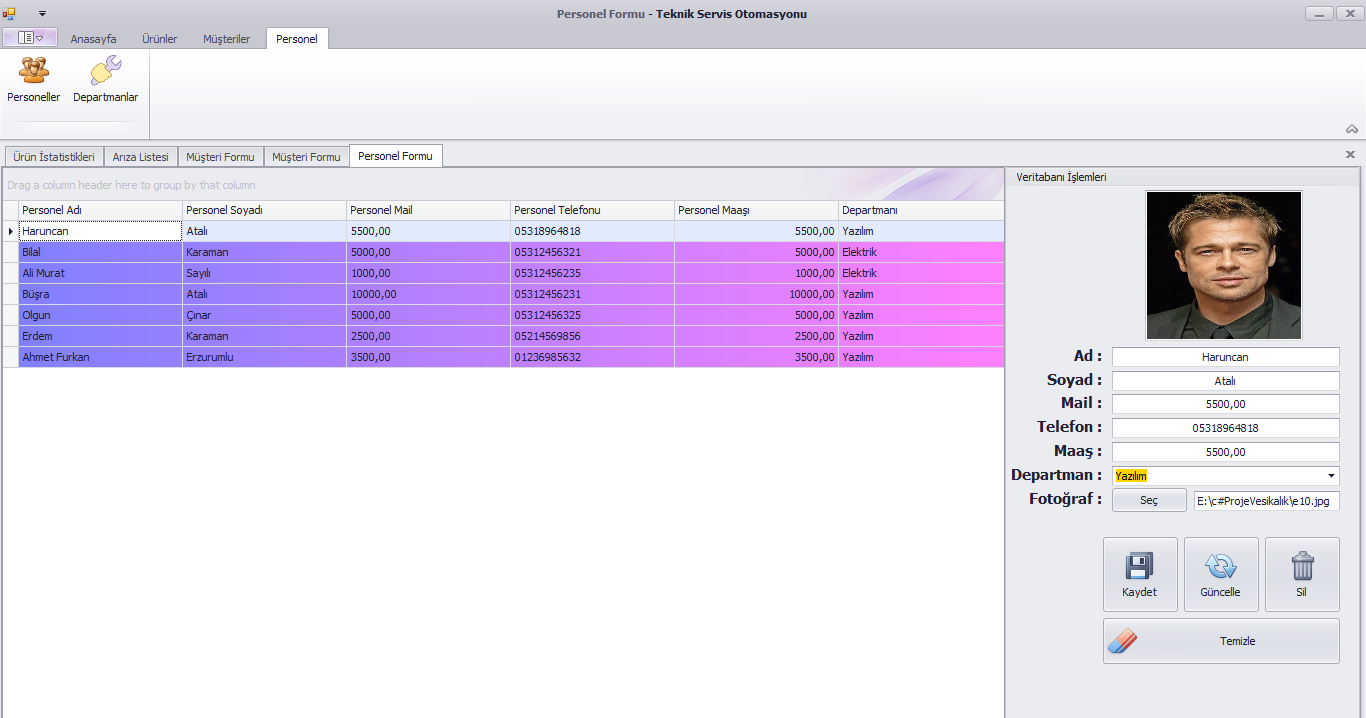Sort by Personel Telefonu column header

(x=592, y=210)
